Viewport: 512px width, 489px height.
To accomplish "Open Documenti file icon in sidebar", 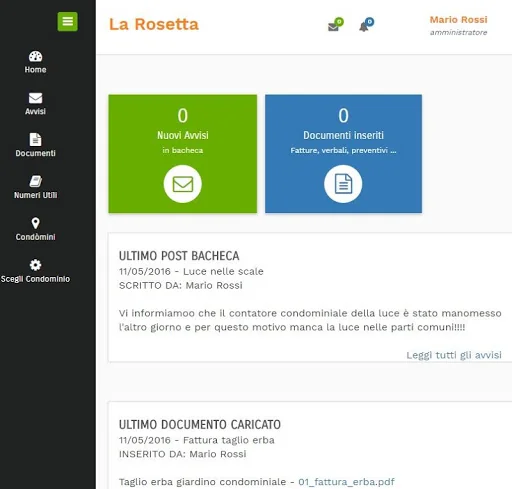I will click(35, 139).
